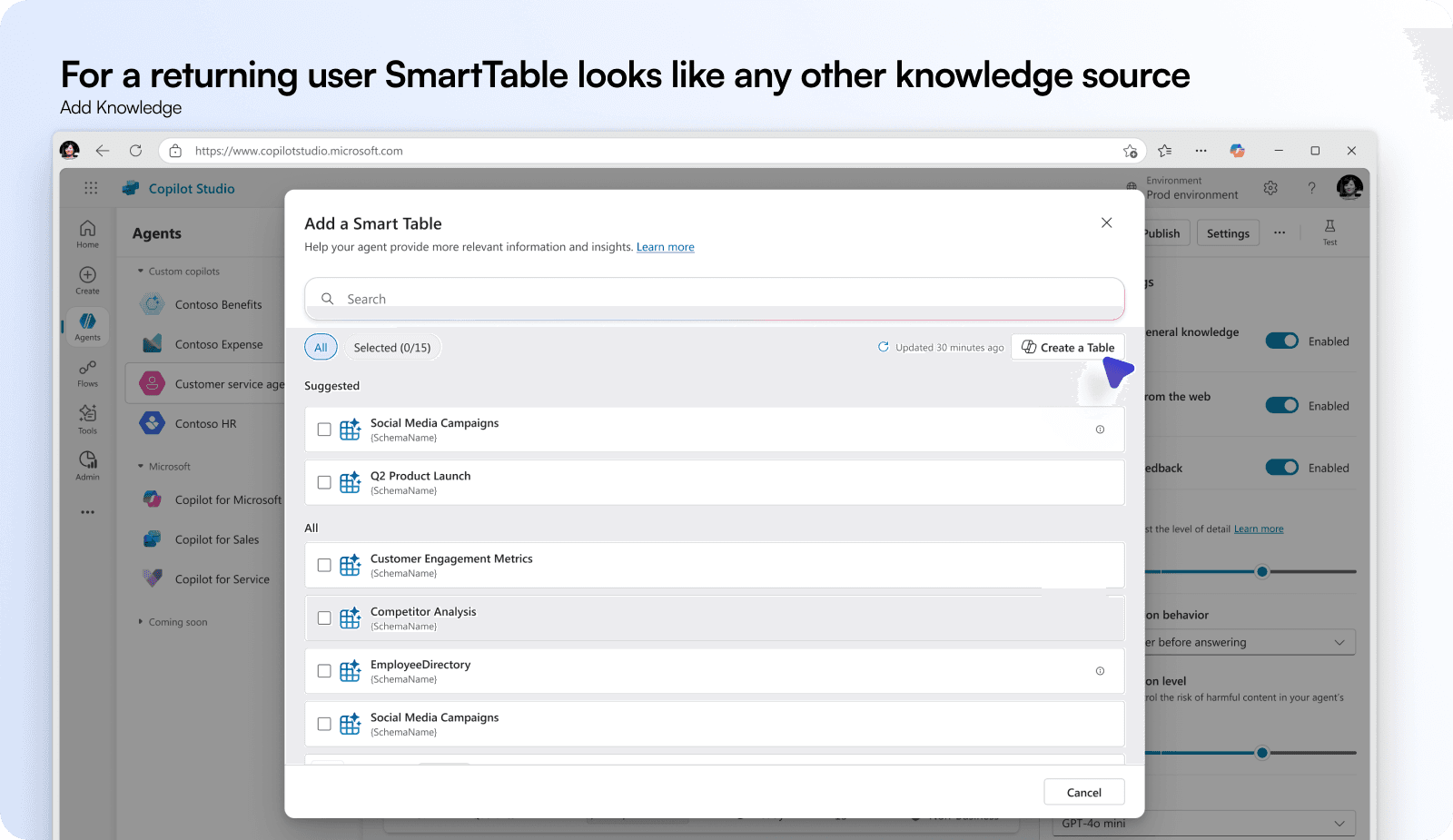The height and width of the screenshot is (840, 1453).
Task: Toggle the general knowledge Enabled switch
Action: tap(1281, 341)
